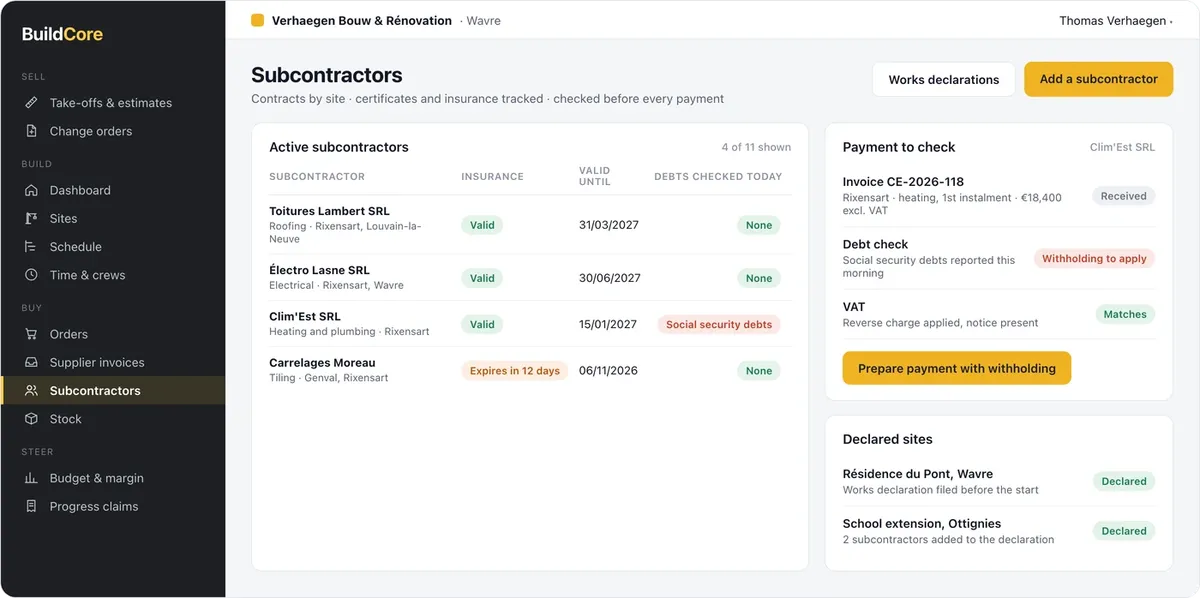Screen dimensions: 1200x598
Task: Click Prepare payment with withholding
Action: point(957,368)
